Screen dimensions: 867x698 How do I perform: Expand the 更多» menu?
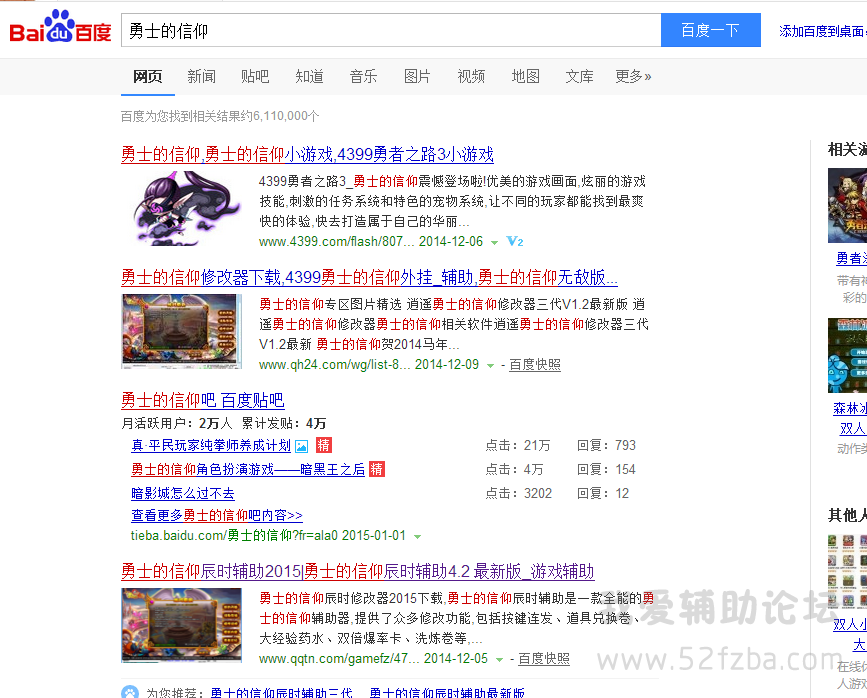(x=633, y=76)
